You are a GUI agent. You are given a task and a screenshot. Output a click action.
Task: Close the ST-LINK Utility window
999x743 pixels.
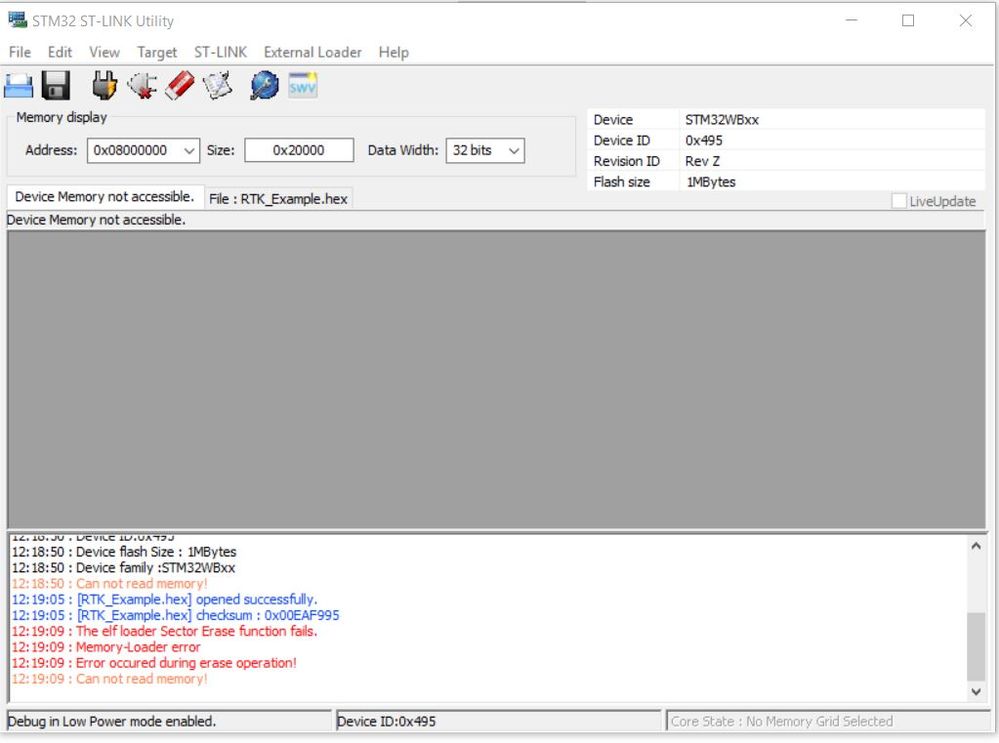966,20
